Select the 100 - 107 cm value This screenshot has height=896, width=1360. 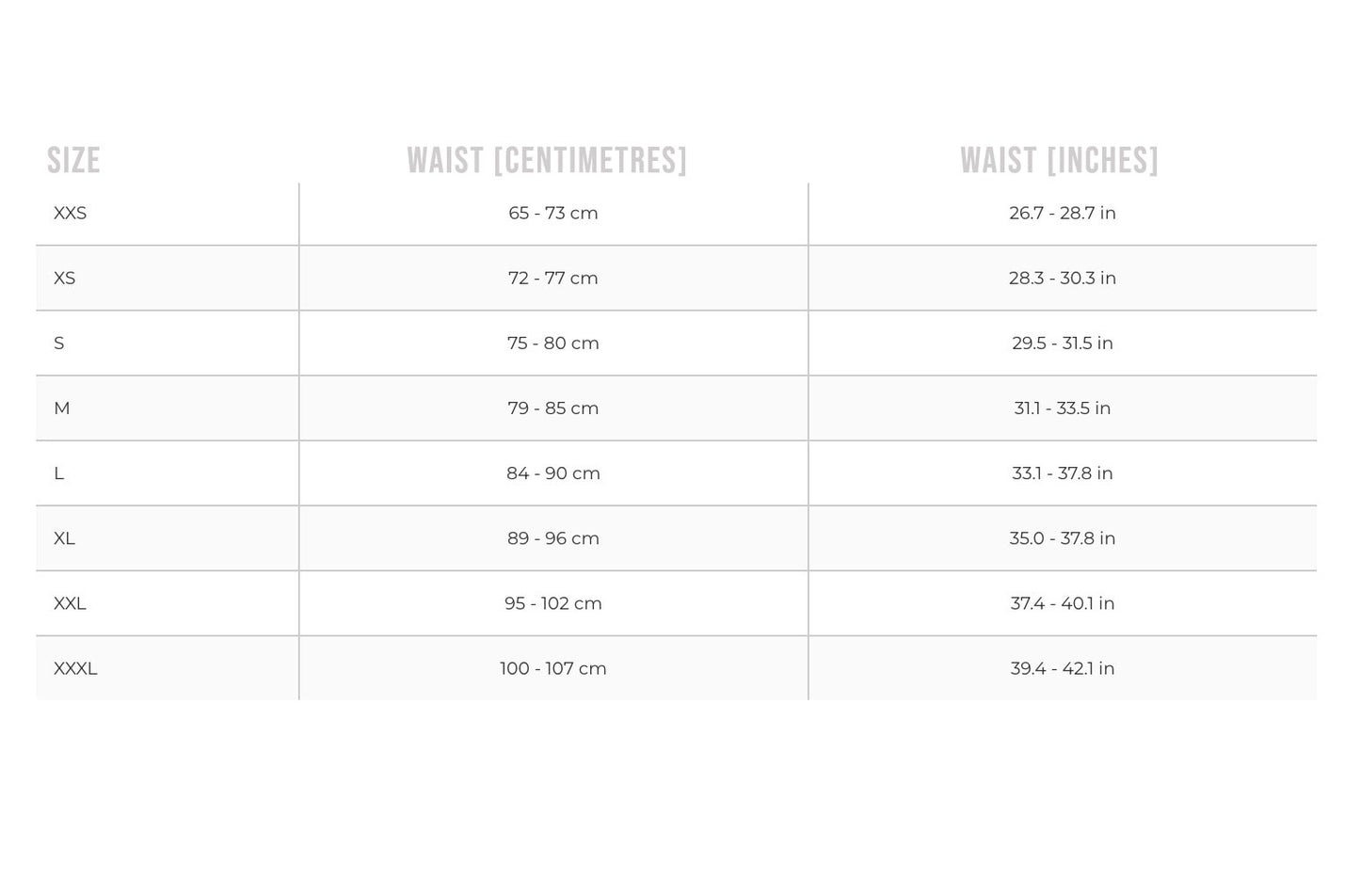point(553,668)
